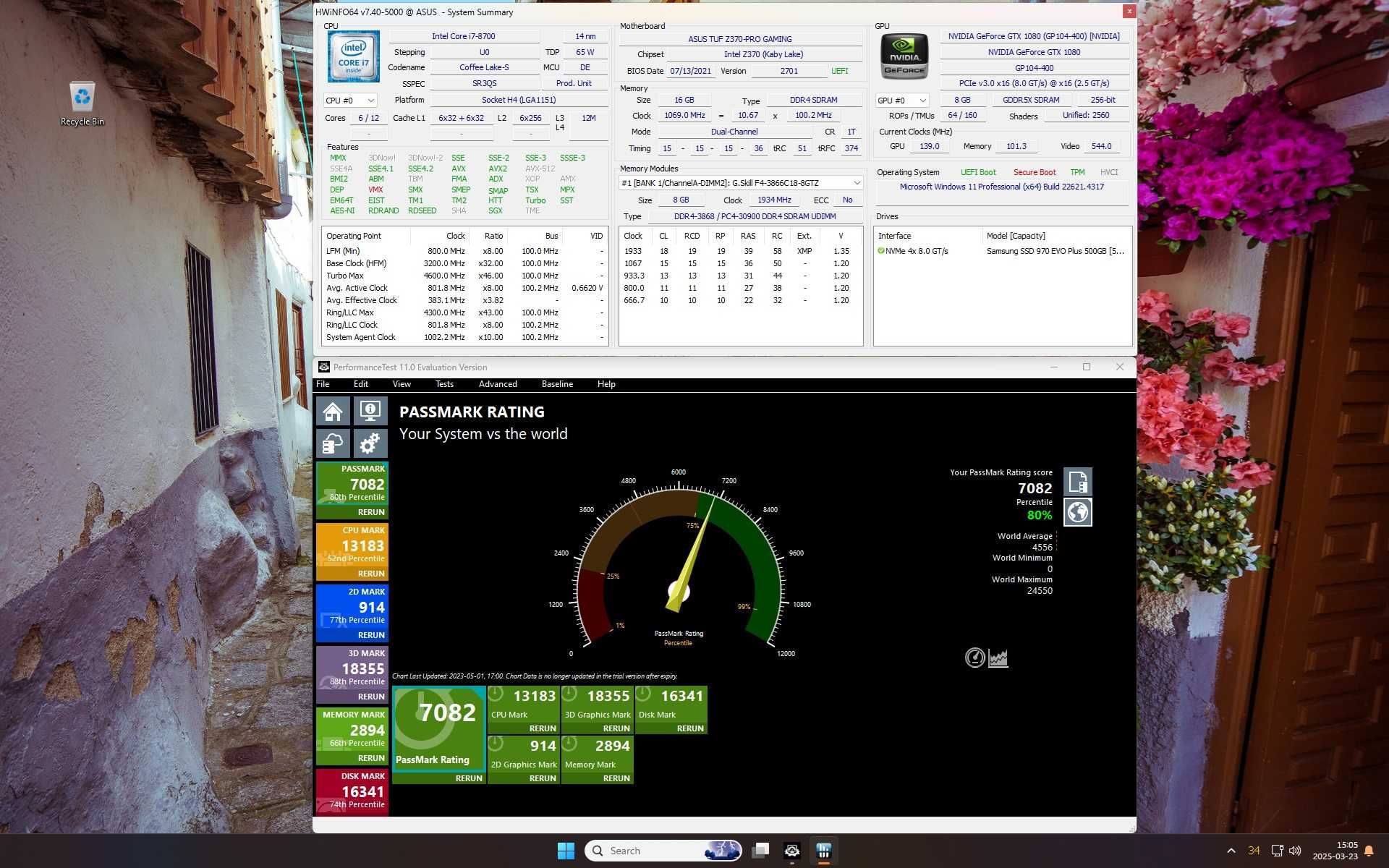This screenshot has height=868, width=1389.
Task: Click the Socket H4 (LGA1151) platform field
Action: [519, 100]
